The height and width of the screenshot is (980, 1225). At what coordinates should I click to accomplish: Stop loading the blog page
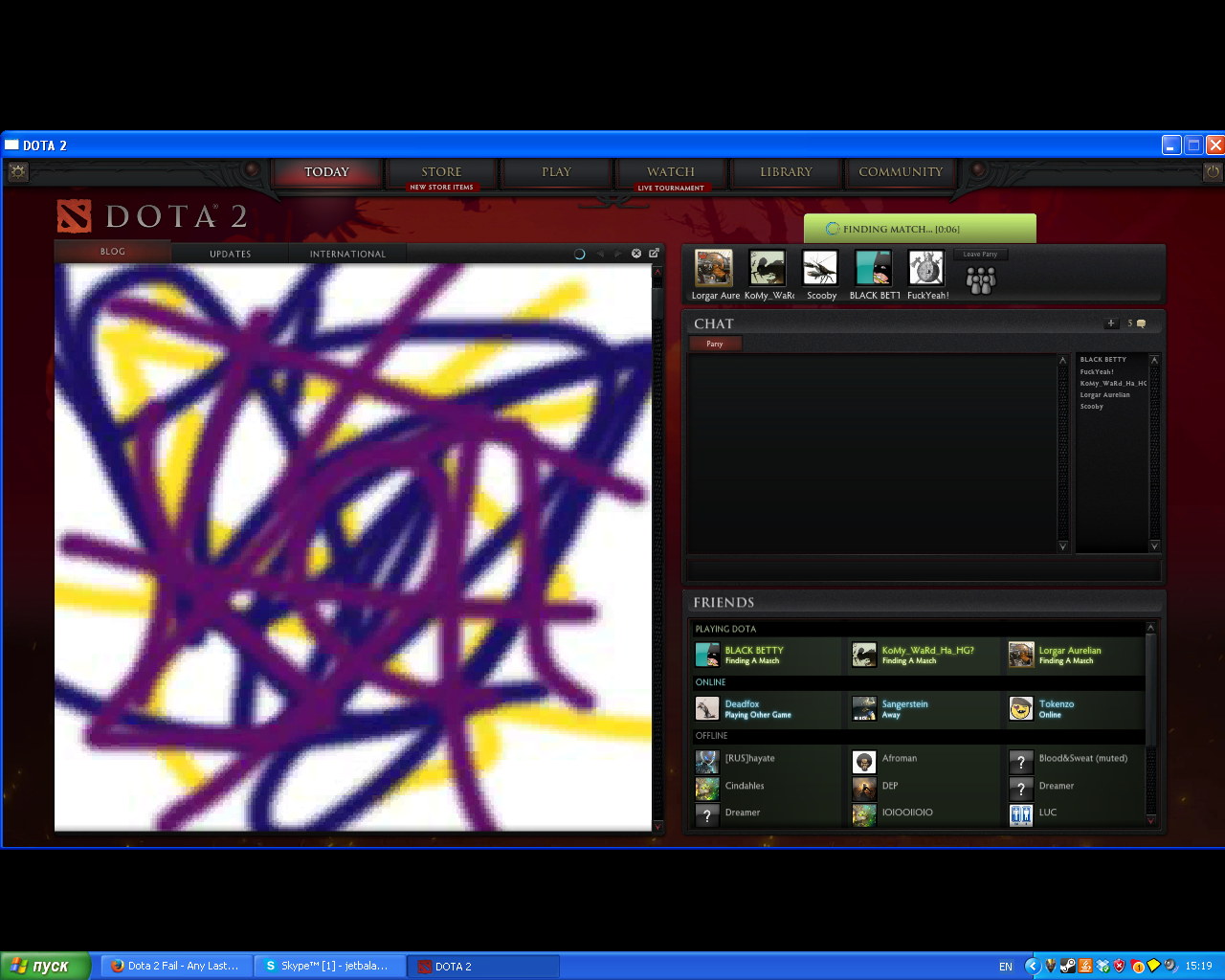coord(636,254)
